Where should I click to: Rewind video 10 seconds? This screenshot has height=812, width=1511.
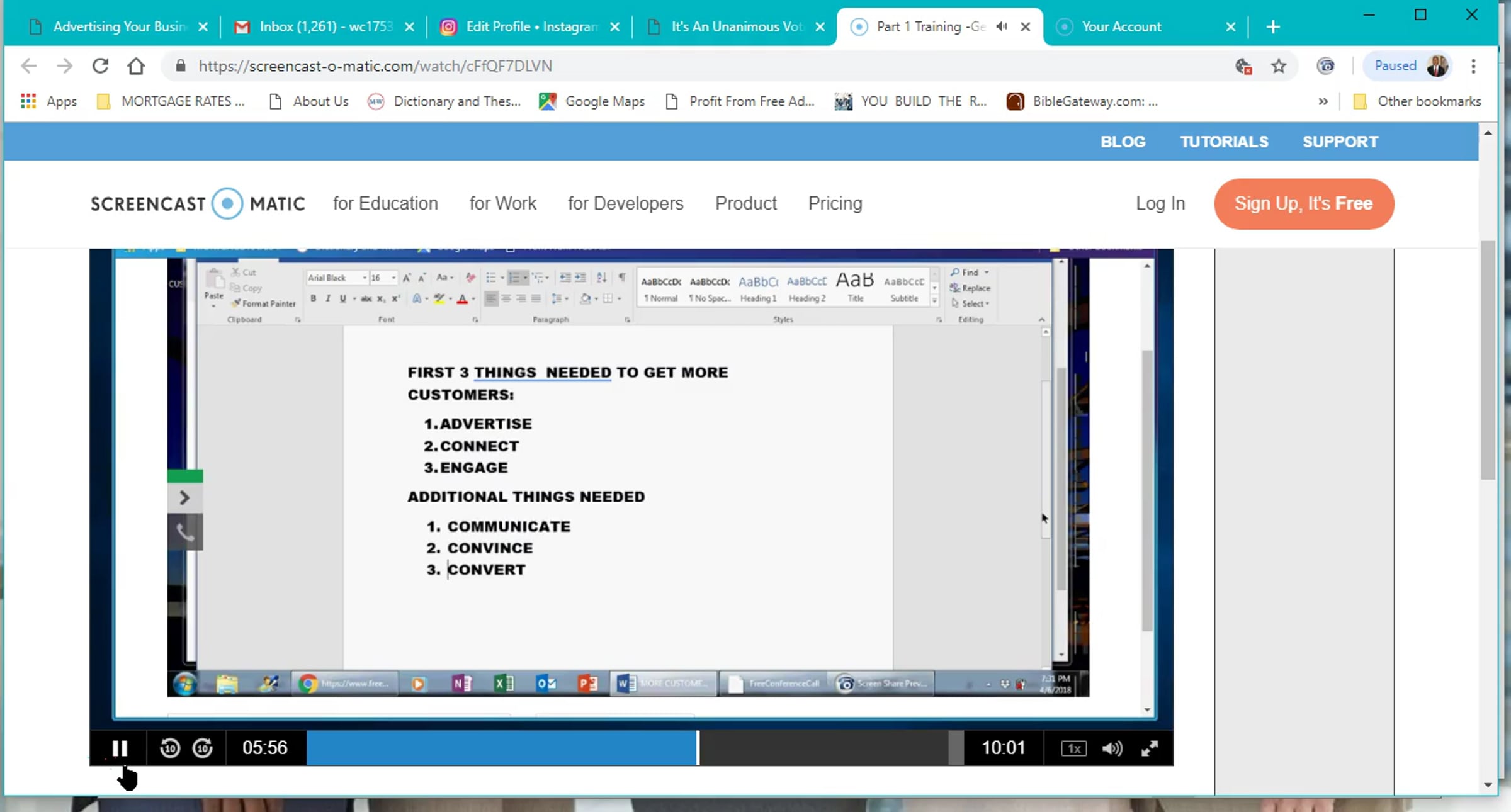(x=170, y=748)
